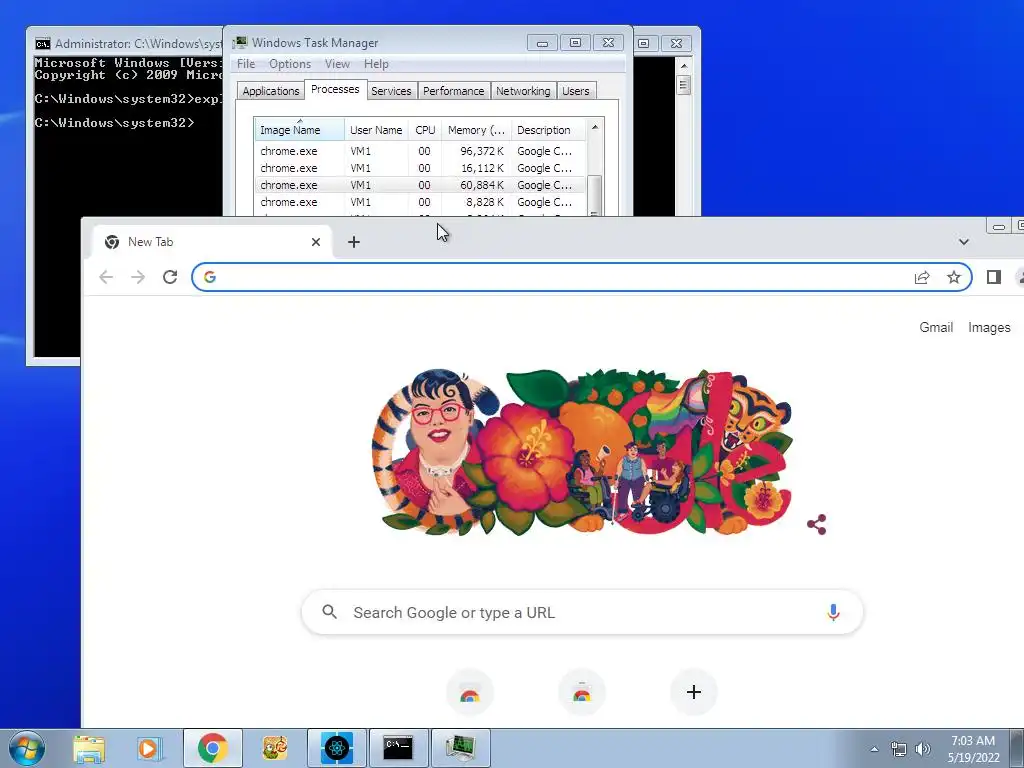Image resolution: width=1024 pixels, height=768 pixels.
Task: Click the Google doodle image
Action: tap(582, 452)
